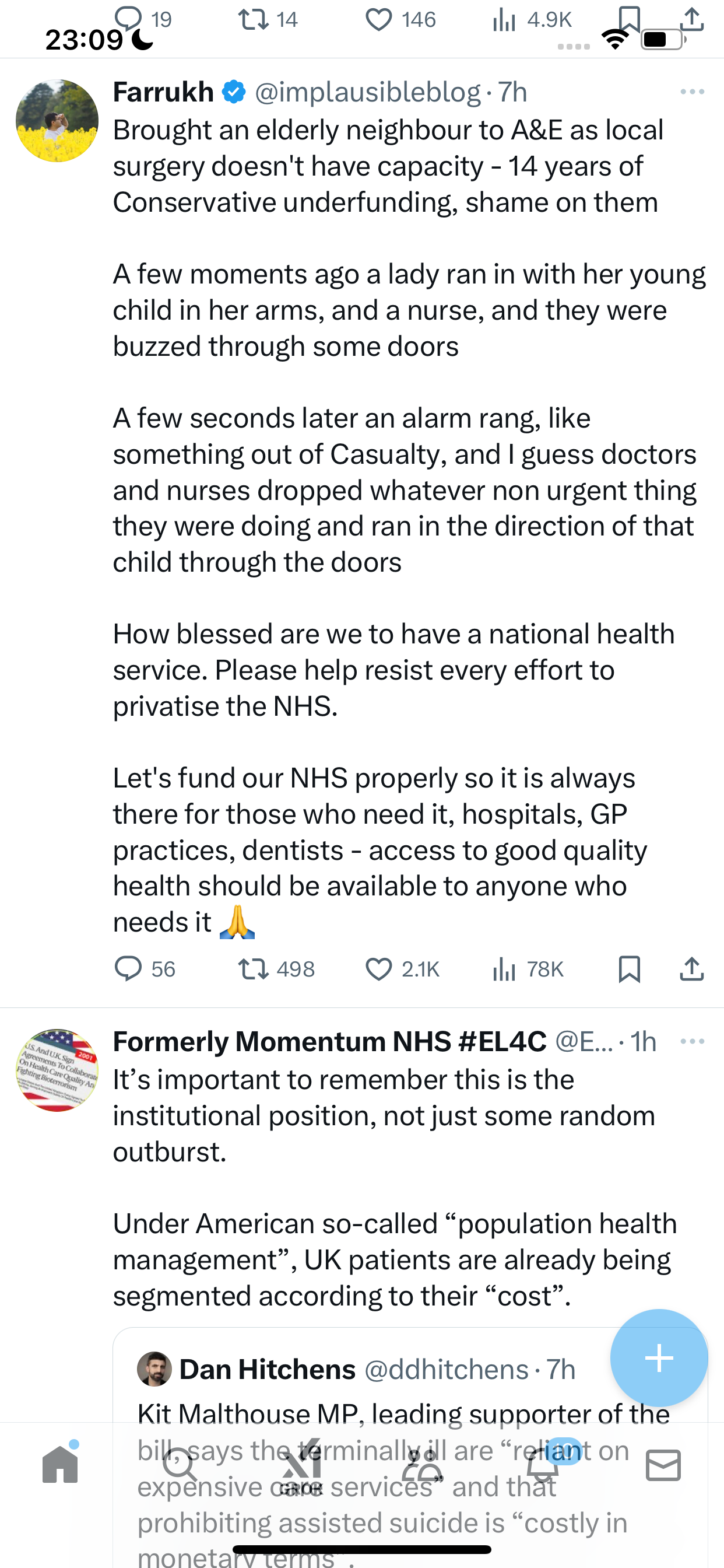Open Messages envelope icon
This screenshot has height=1568, width=724.
(x=663, y=1465)
